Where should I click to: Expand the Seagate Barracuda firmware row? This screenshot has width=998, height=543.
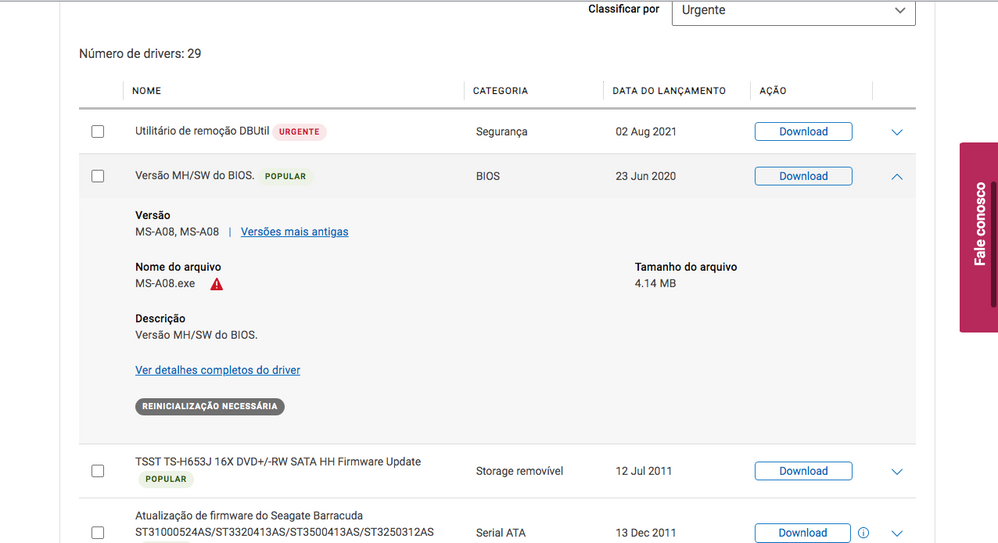coord(896,534)
